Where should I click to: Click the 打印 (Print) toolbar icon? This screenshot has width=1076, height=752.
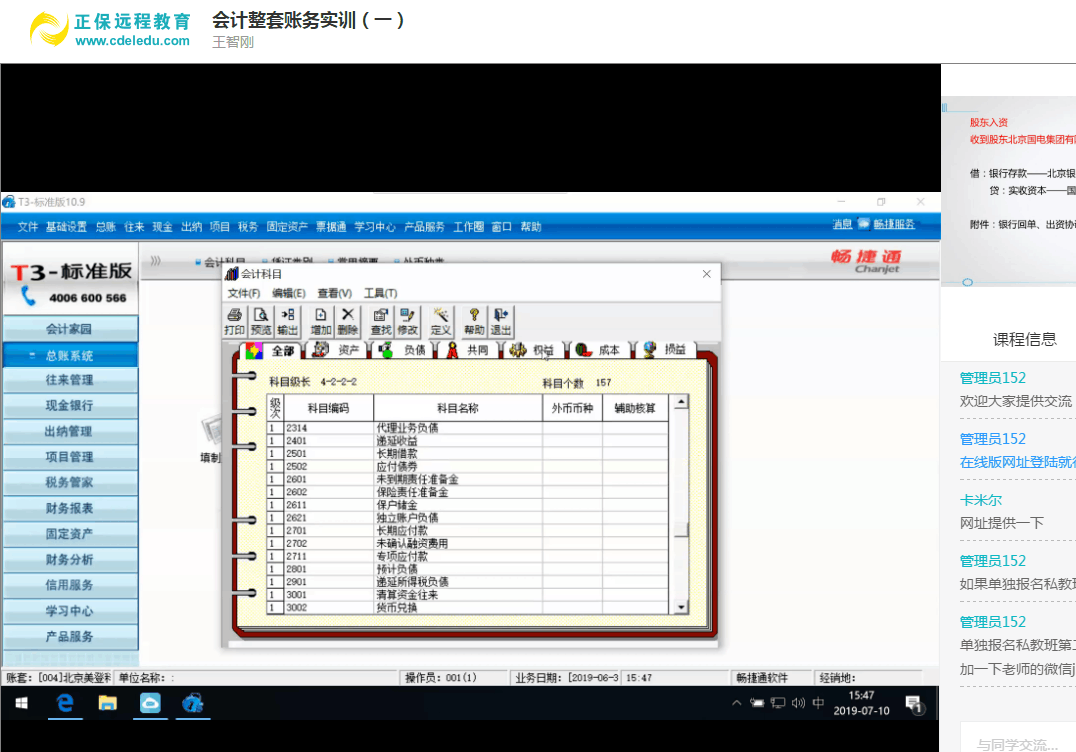pos(234,321)
